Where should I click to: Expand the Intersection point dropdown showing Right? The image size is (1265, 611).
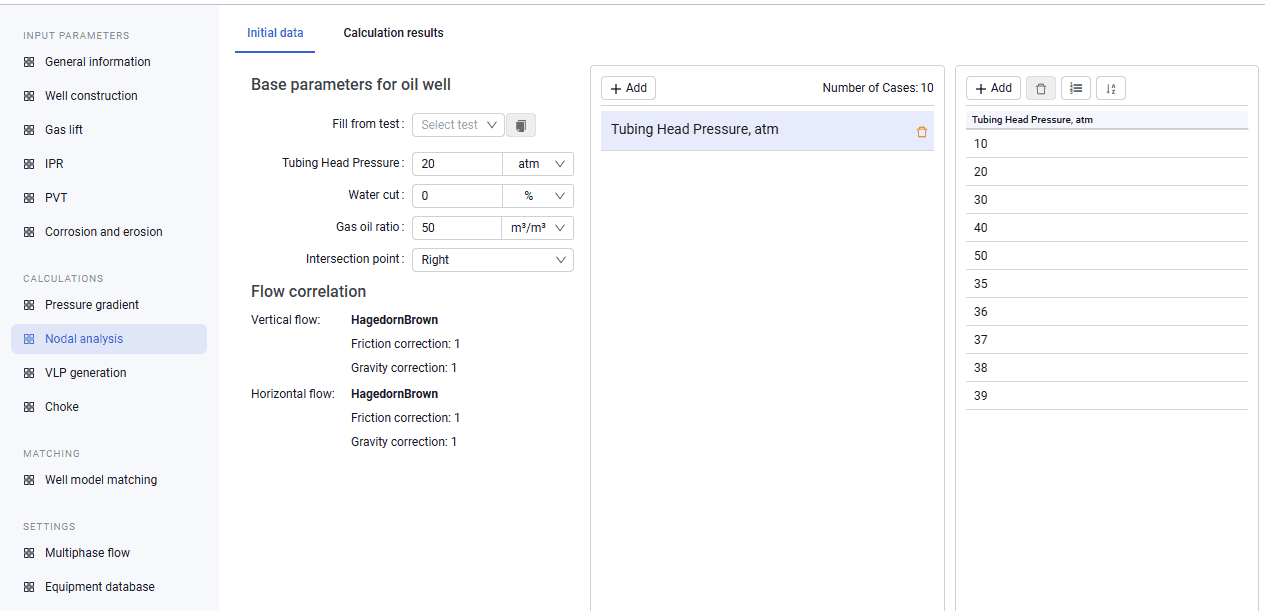(493, 260)
